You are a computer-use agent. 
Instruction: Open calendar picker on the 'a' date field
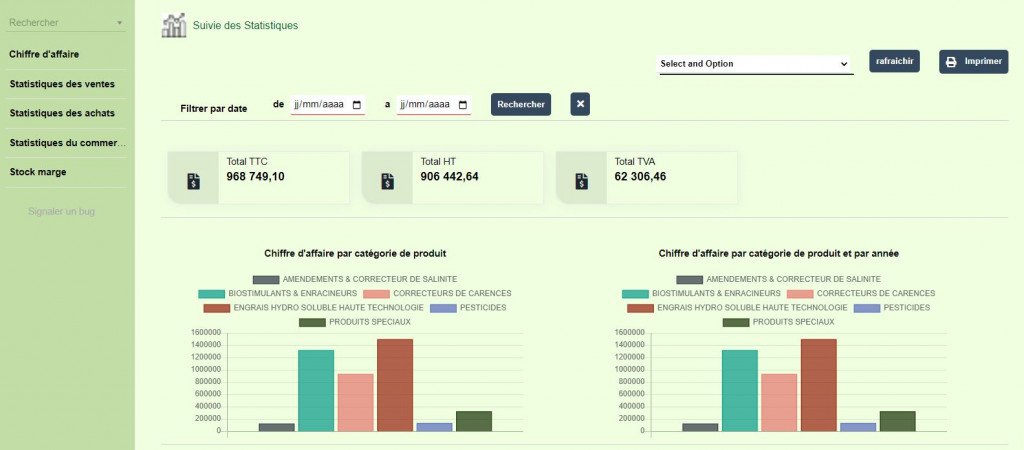pyautogui.click(x=463, y=104)
